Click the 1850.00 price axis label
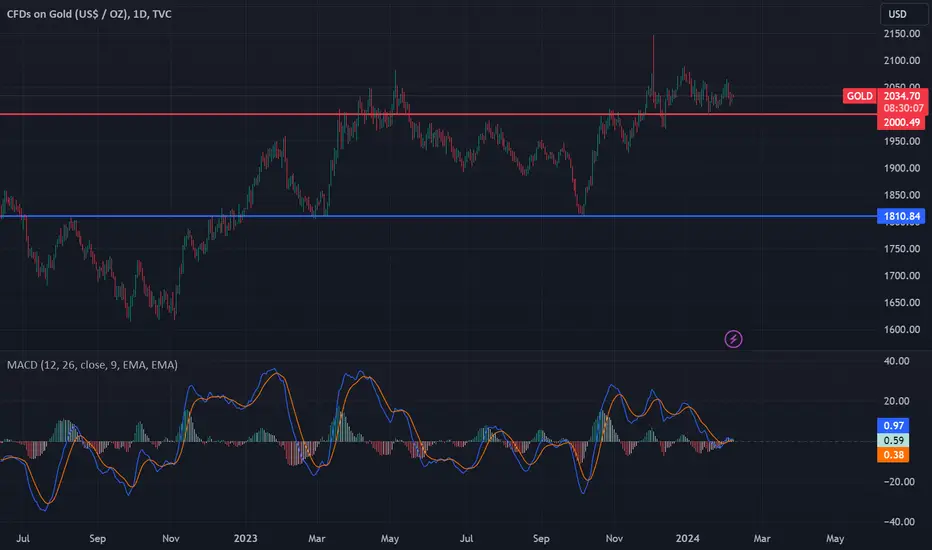The height and width of the screenshot is (550, 932). 902,195
